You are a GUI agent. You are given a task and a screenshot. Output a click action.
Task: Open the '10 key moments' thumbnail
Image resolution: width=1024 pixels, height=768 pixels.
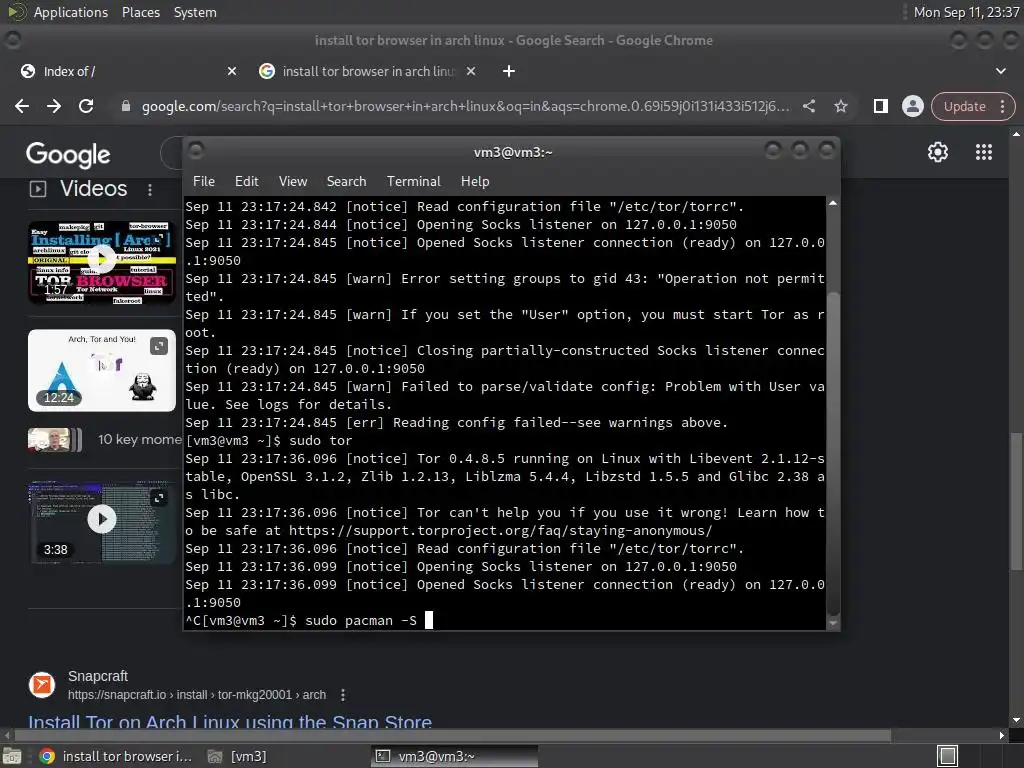(x=55, y=440)
